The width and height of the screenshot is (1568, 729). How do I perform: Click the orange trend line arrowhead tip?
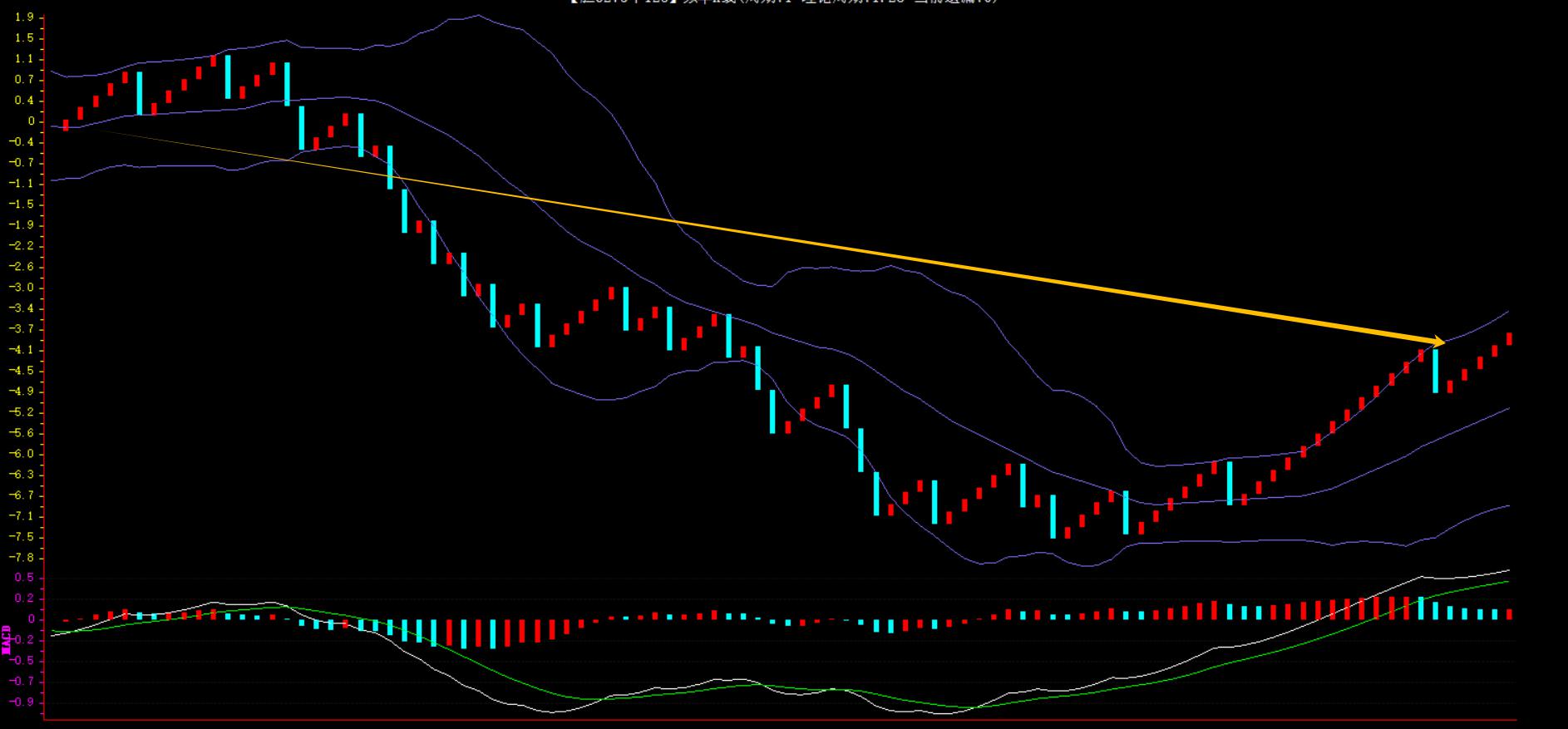click(x=1443, y=342)
